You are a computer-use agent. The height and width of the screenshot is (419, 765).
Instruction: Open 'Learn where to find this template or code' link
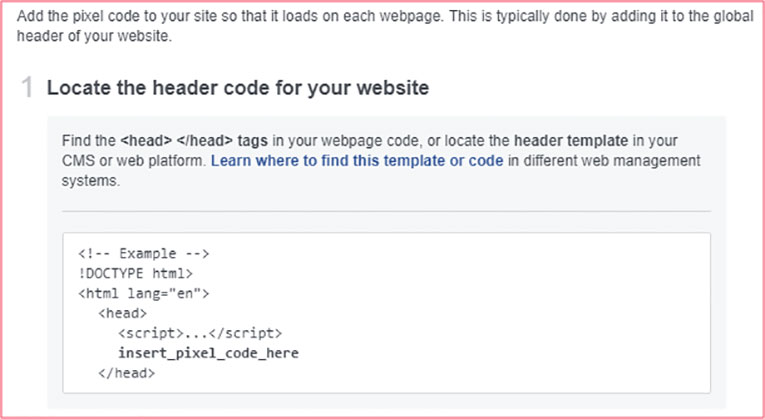(x=357, y=161)
